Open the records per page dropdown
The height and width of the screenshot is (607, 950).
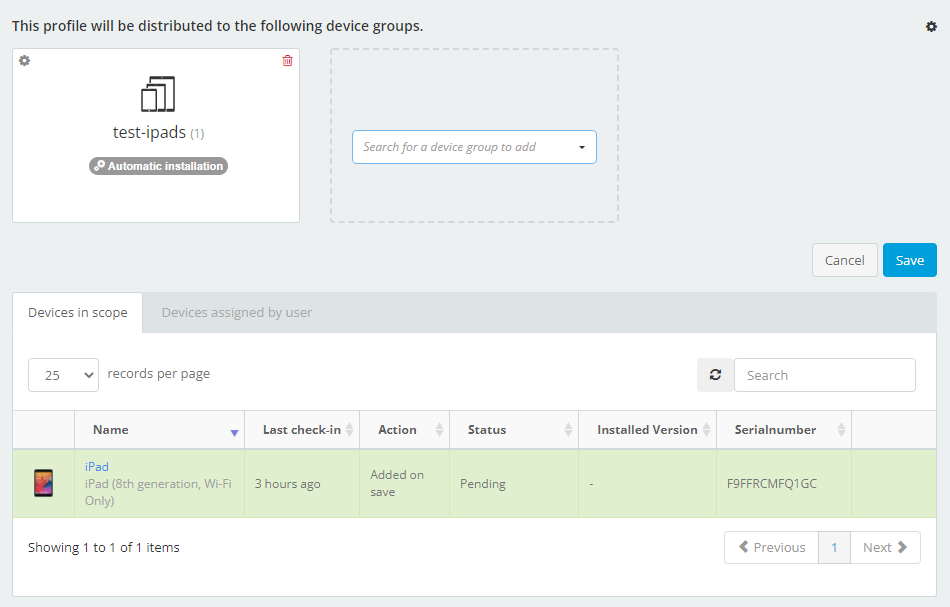pos(63,375)
